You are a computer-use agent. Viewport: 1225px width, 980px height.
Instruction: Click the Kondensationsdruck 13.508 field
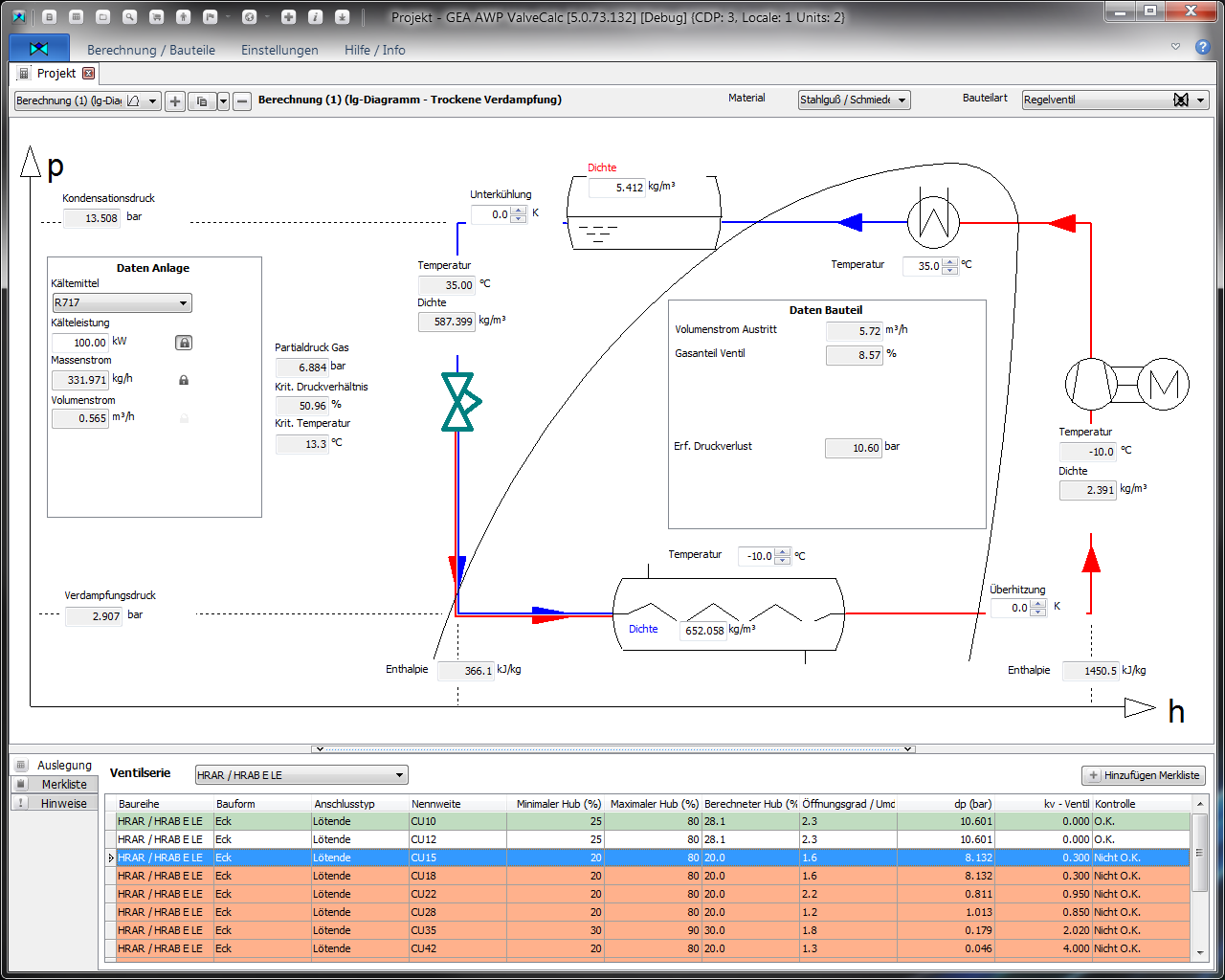pyautogui.click(x=92, y=218)
